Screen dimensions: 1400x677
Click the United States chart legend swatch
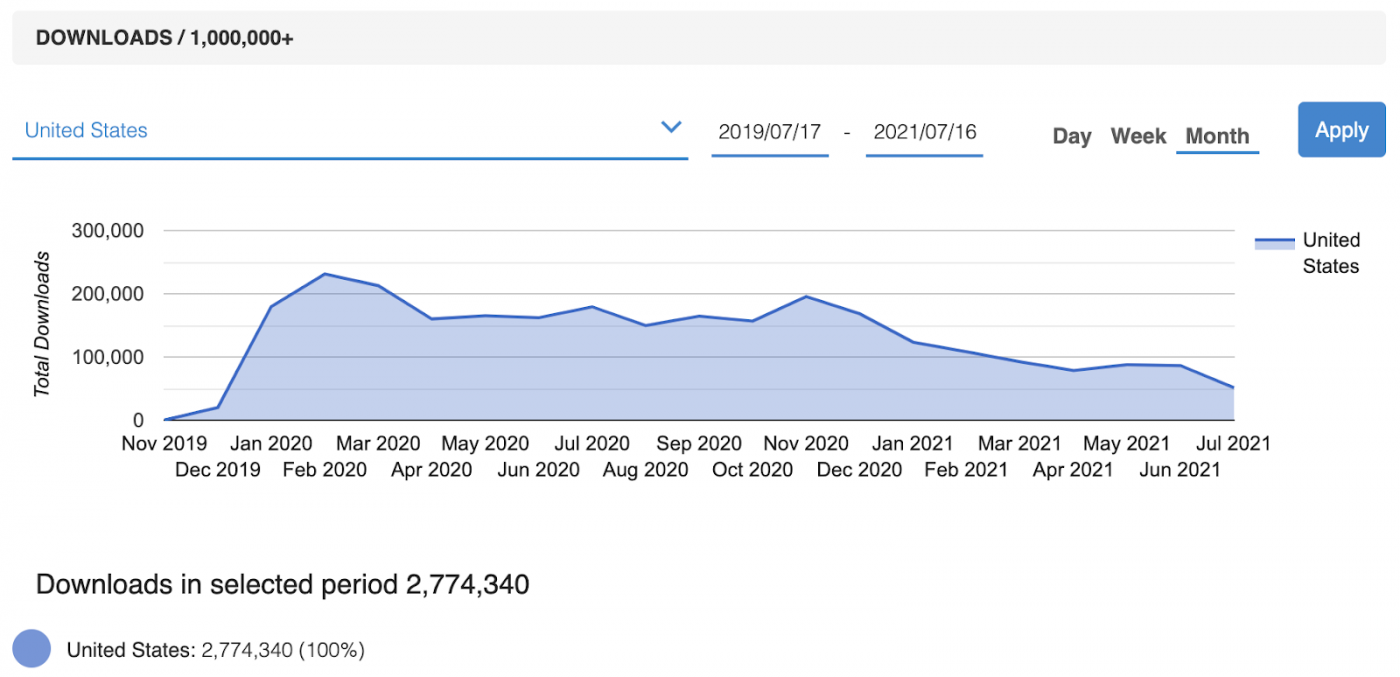point(1275,243)
